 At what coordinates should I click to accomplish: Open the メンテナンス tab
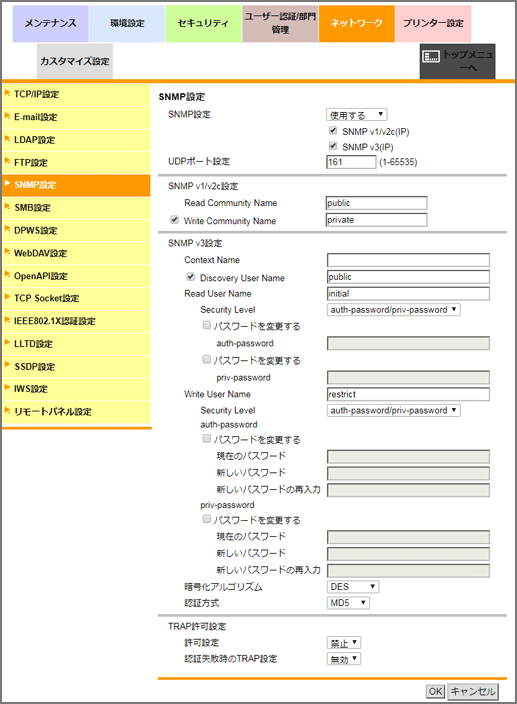tap(50, 24)
